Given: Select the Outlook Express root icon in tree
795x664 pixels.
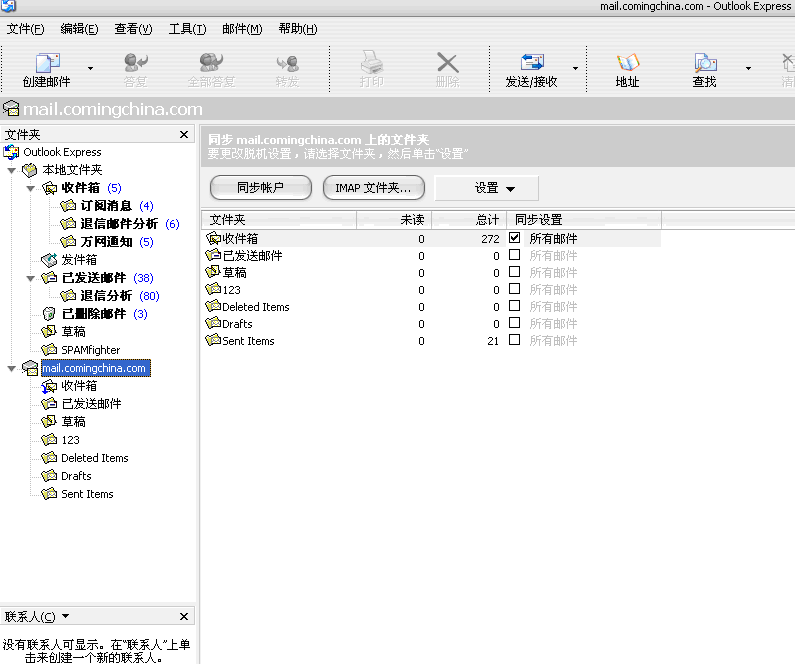Looking at the screenshot, I should coord(11,152).
